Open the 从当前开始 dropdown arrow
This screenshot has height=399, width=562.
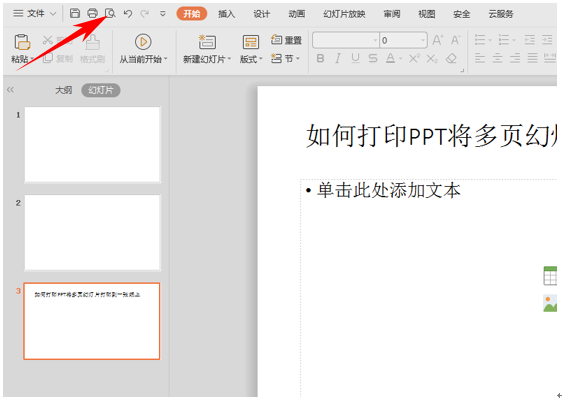click(x=166, y=59)
